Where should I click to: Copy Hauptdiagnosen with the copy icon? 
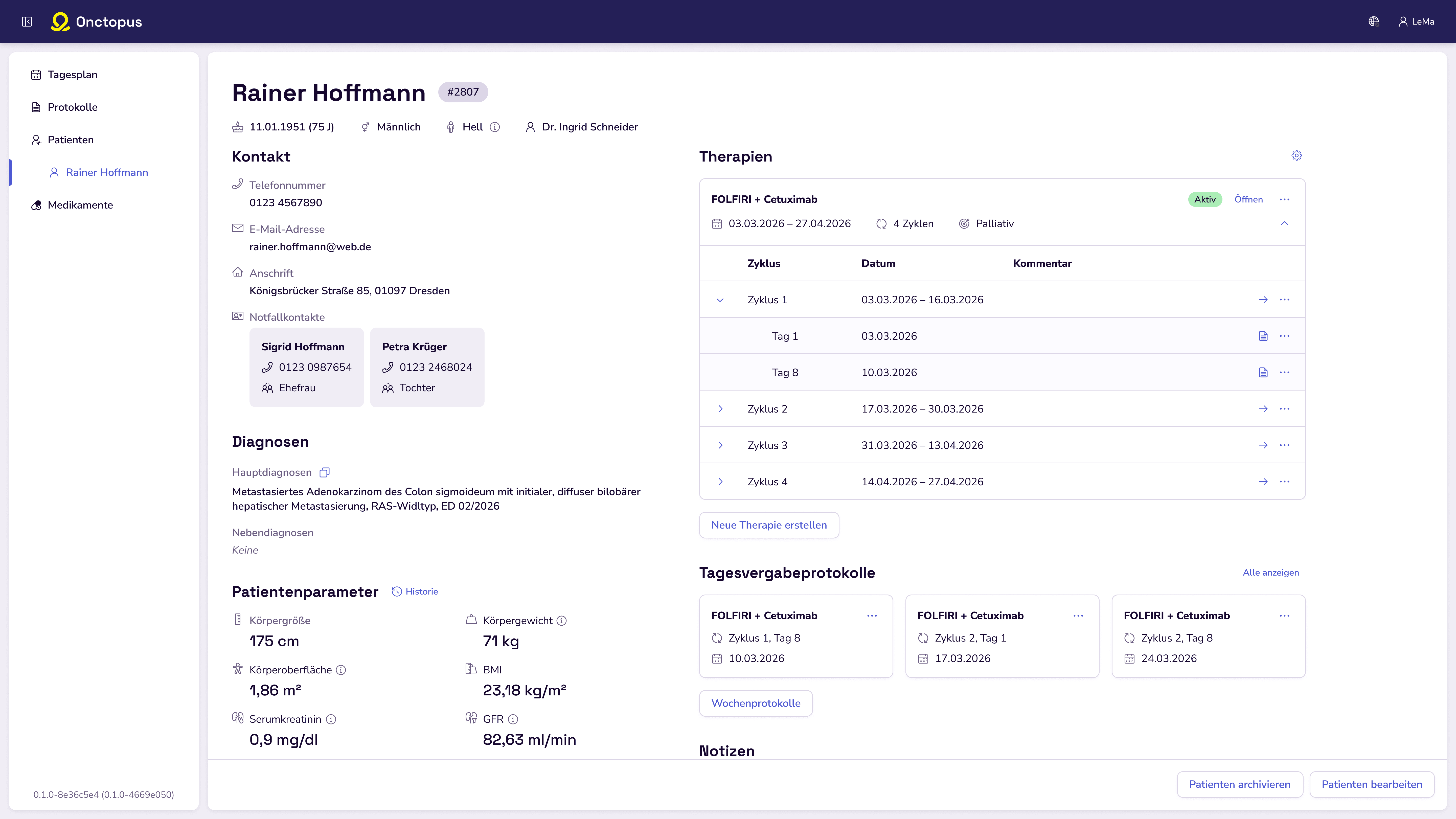point(324,472)
